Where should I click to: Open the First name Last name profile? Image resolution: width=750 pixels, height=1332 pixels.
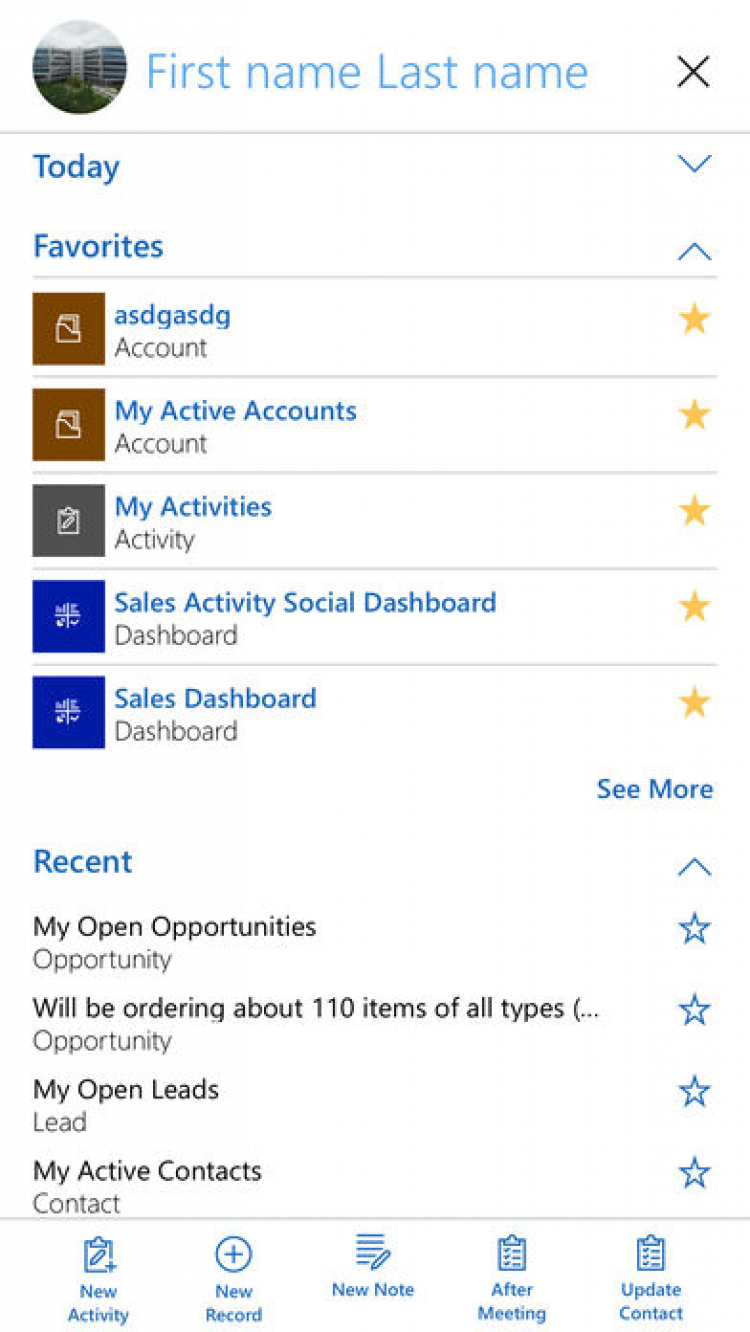tap(367, 72)
